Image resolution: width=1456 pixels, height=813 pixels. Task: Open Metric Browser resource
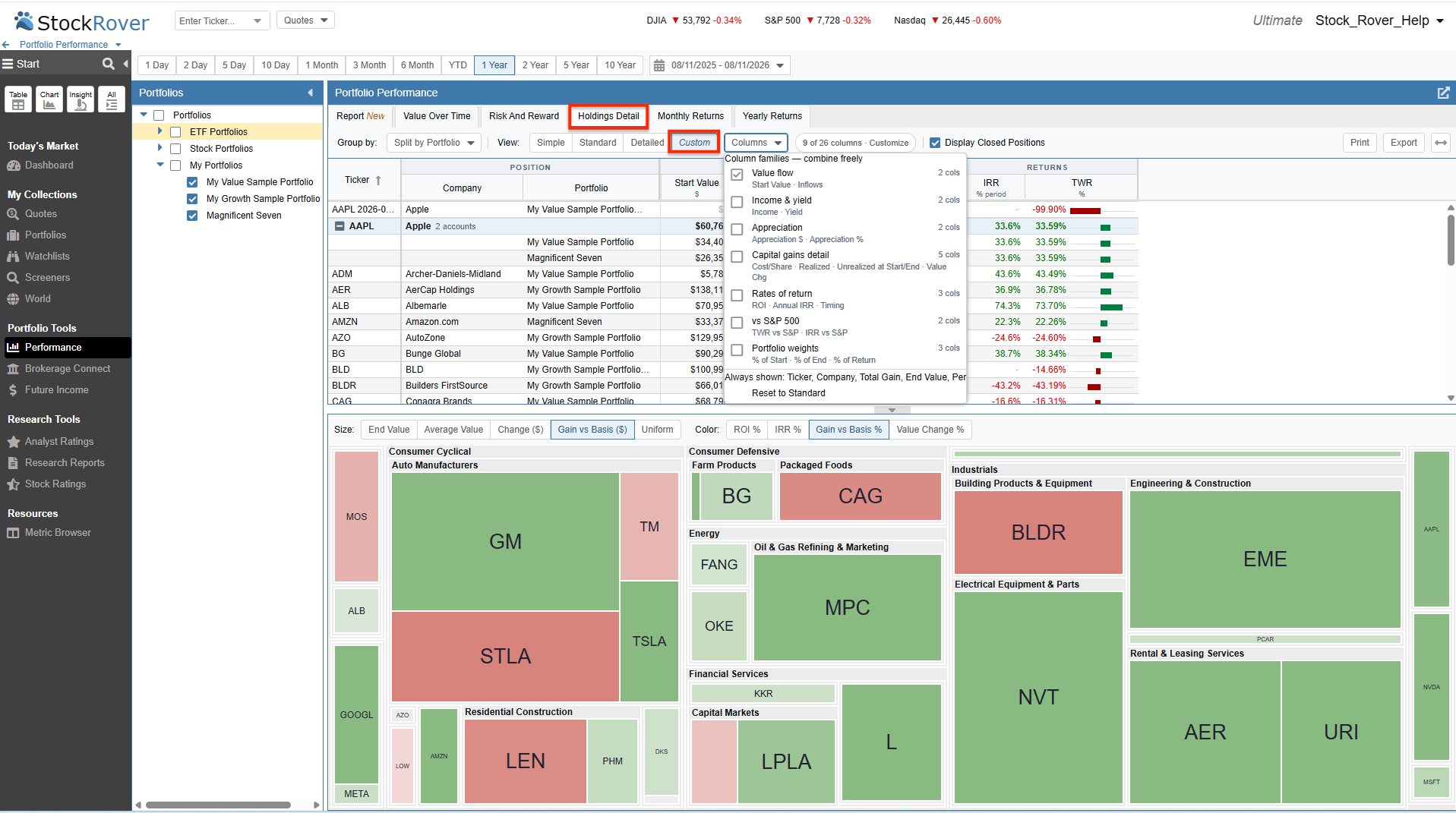57,533
